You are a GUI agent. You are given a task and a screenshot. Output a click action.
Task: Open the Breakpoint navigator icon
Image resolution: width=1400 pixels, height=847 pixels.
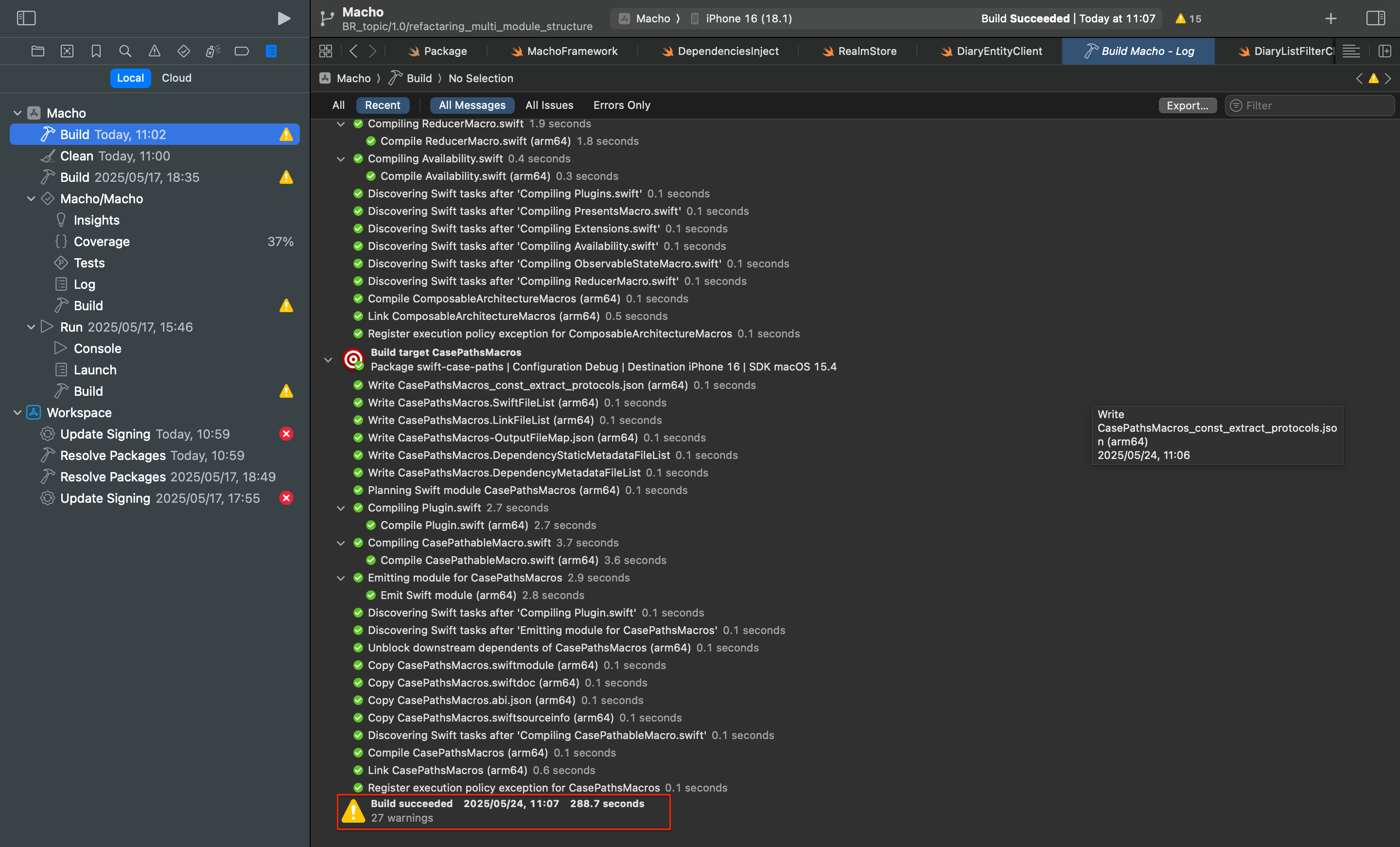point(242,51)
